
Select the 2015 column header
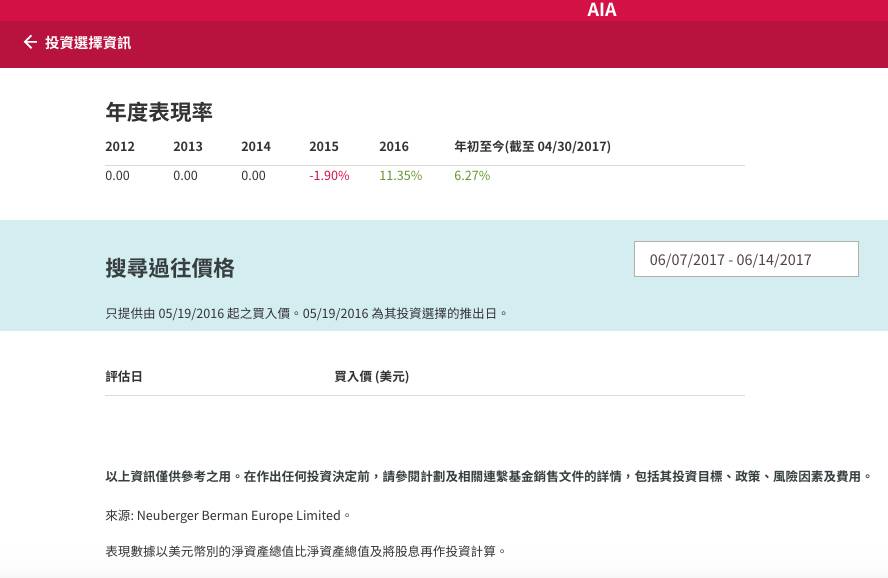pyautogui.click(x=324, y=146)
